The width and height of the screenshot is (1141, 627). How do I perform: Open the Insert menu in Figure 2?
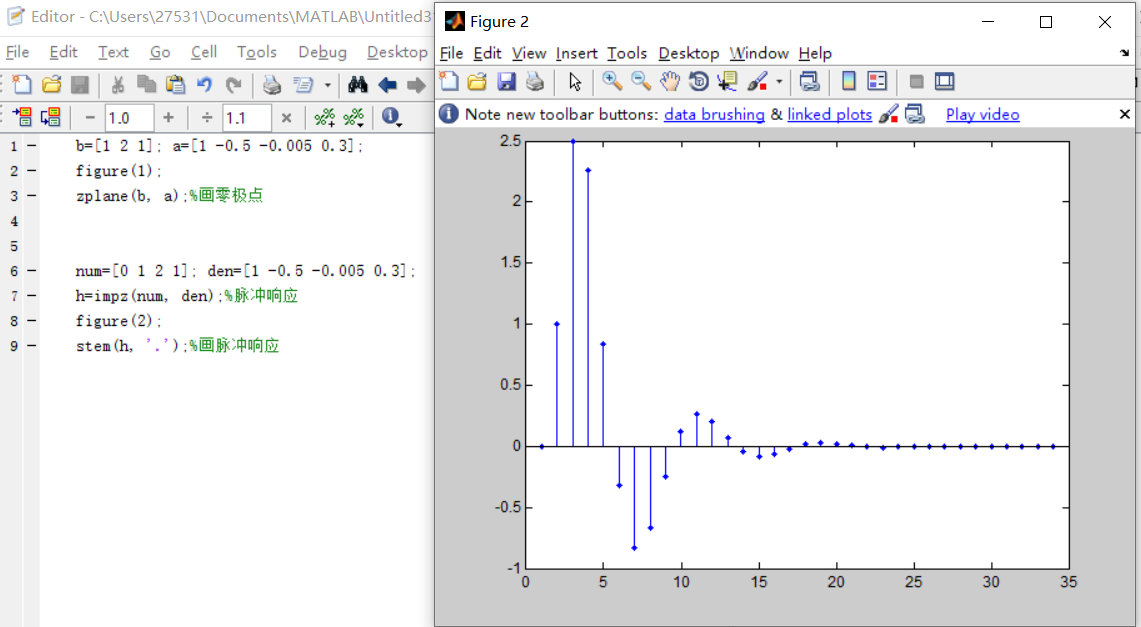[576, 53]
